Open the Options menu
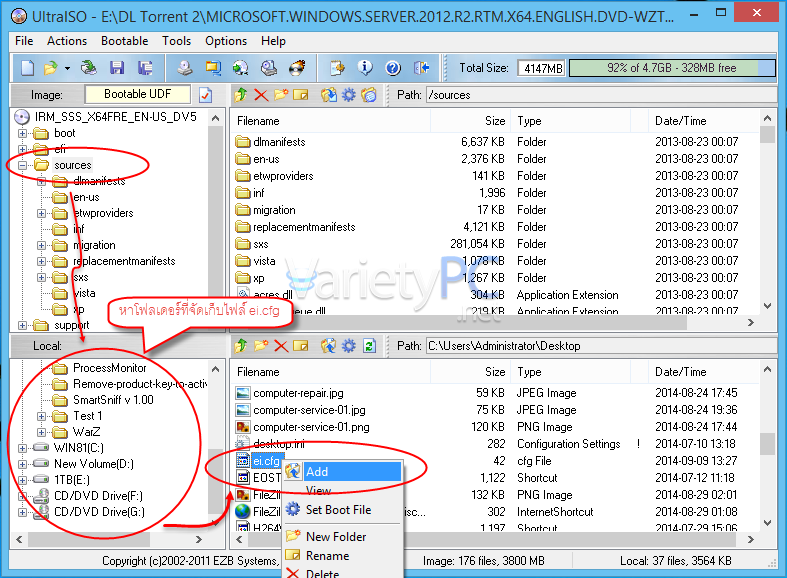The height and width of the screenshot is (578, 787). coord(226,41)
